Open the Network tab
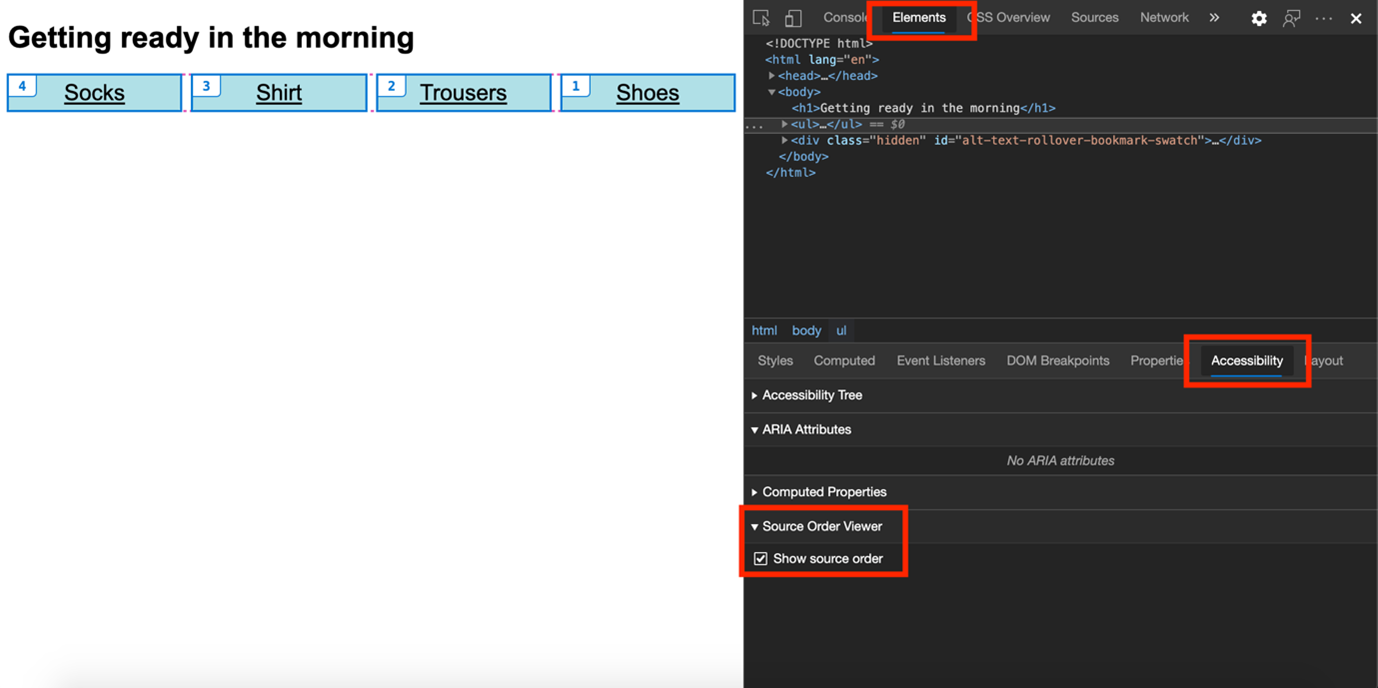The width and height of the screenshot is (1378, 688). point(1164,17)
